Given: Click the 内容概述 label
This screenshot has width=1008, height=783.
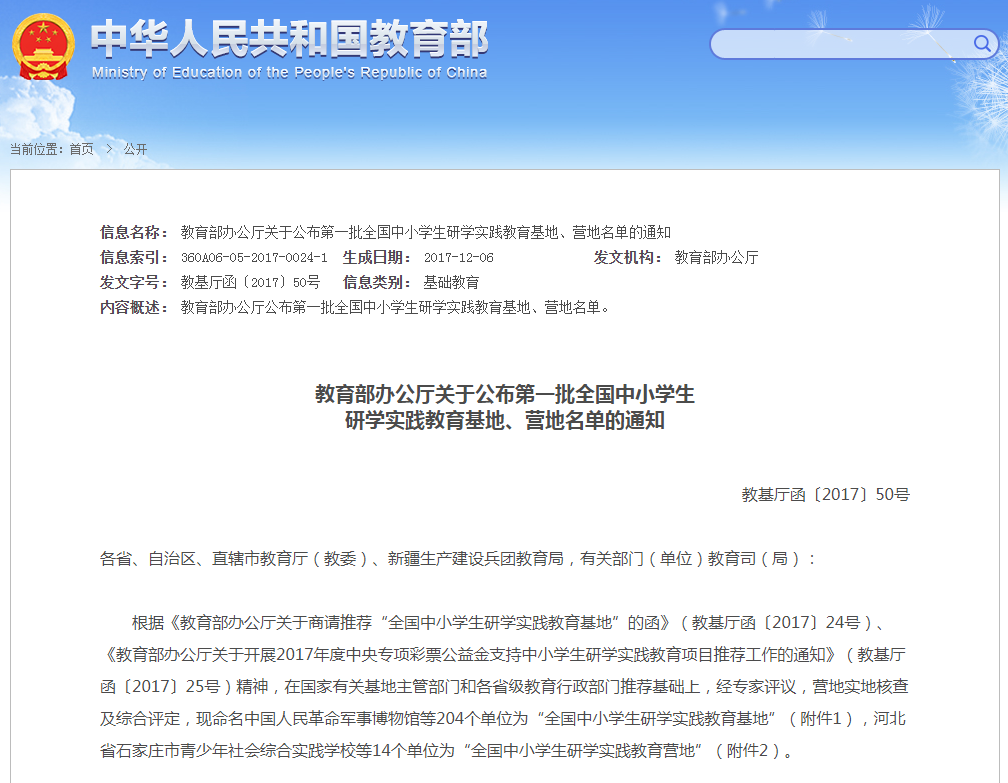Looking at the screenshot, I should pos(134,307).
